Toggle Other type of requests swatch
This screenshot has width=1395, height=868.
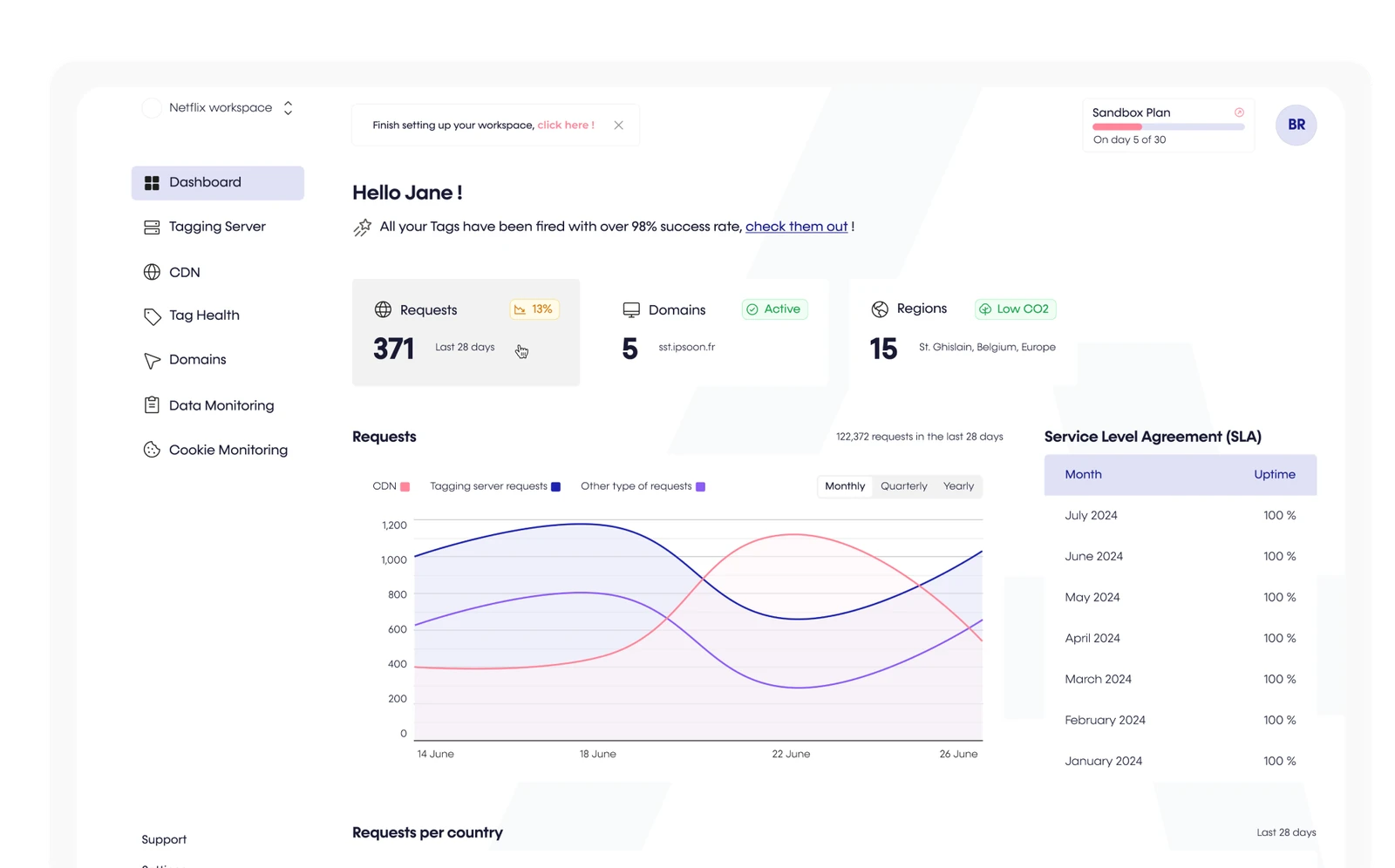(x=700, y=486)
